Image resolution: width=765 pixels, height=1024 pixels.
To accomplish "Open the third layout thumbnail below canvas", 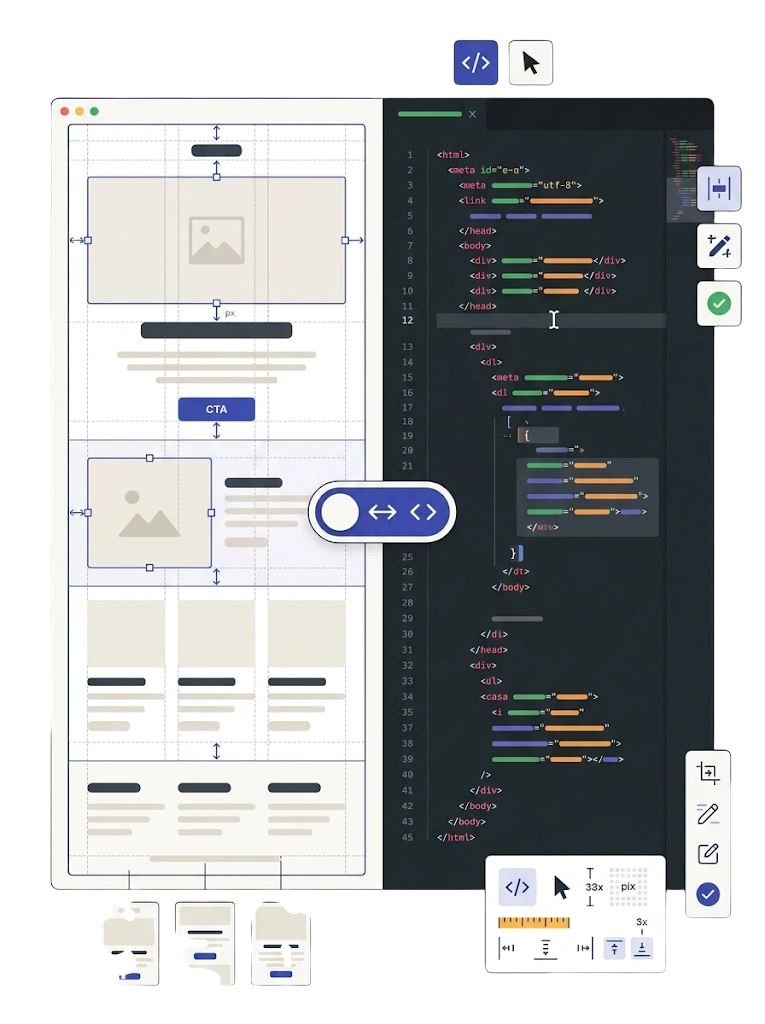I will 281,944.
